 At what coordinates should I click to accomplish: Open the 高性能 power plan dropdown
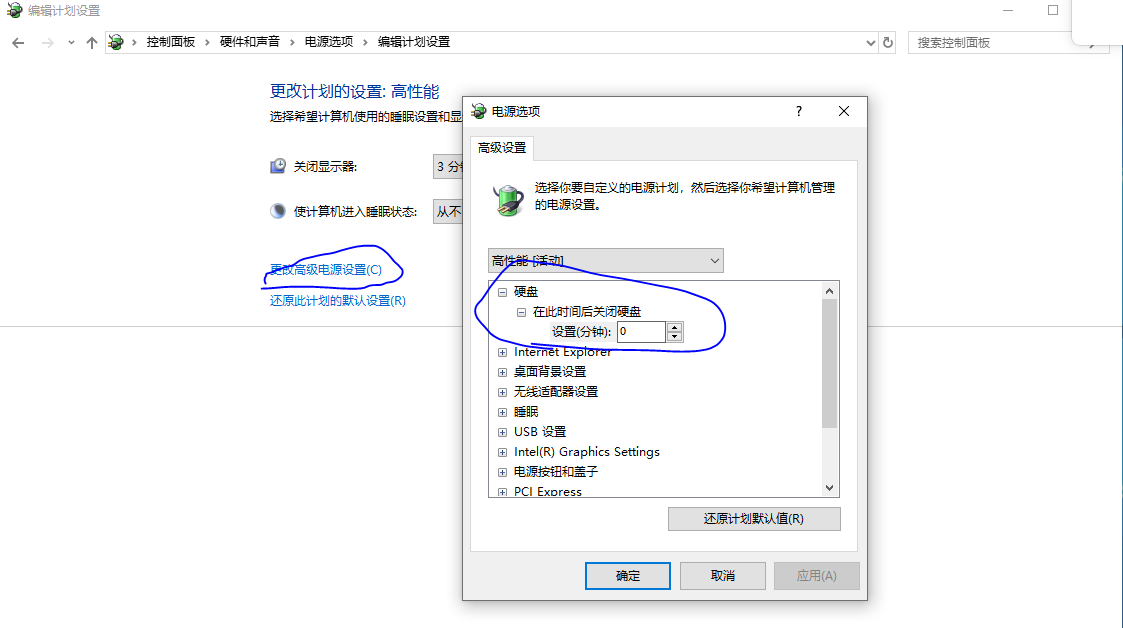tap(605, 261)
